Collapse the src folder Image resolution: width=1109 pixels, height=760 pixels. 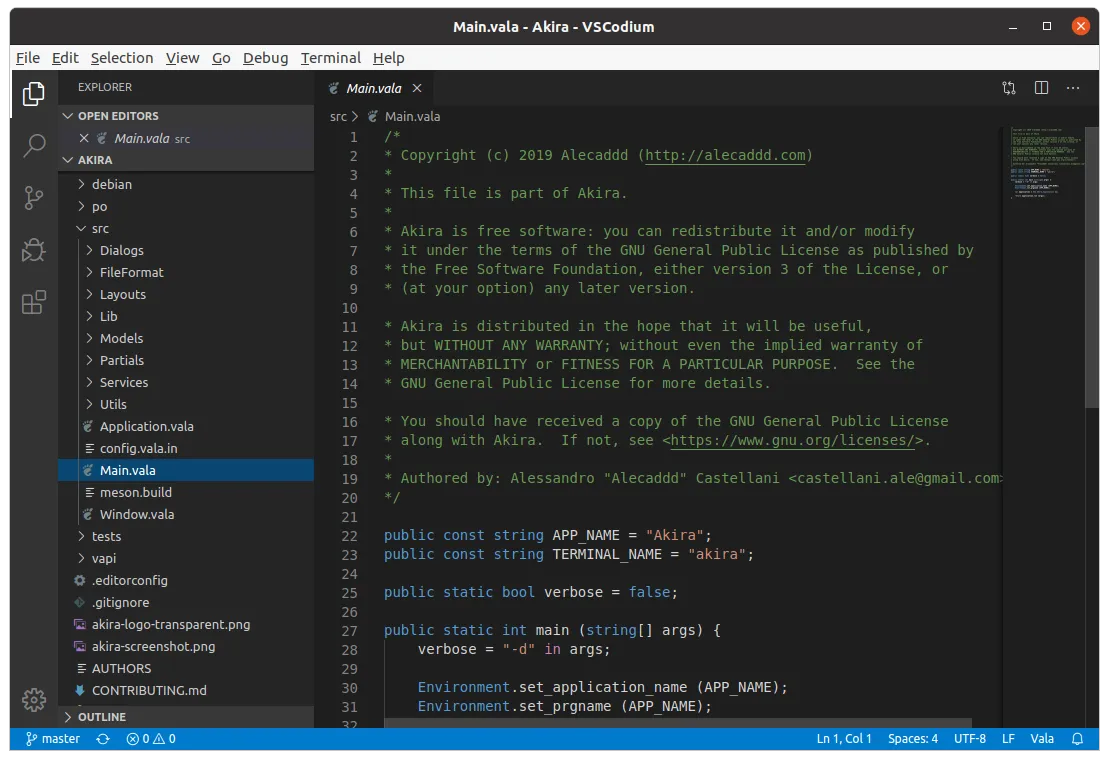click(x=81, y=228)
